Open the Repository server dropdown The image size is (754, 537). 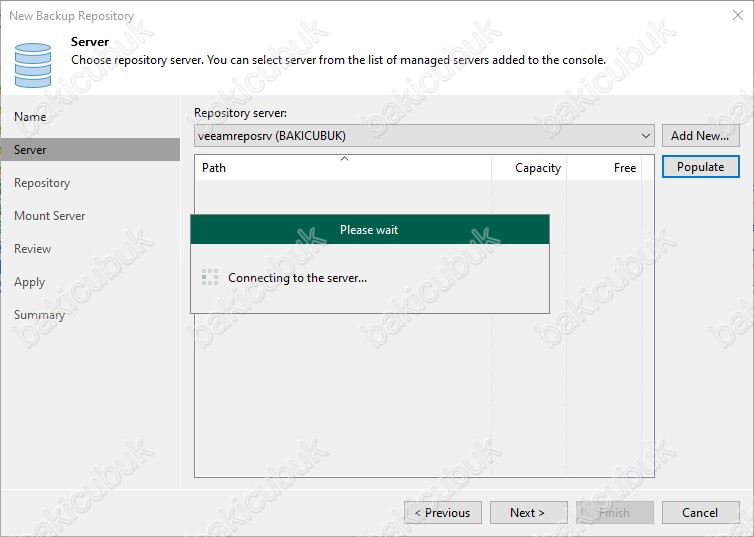[x=424, y=136]
